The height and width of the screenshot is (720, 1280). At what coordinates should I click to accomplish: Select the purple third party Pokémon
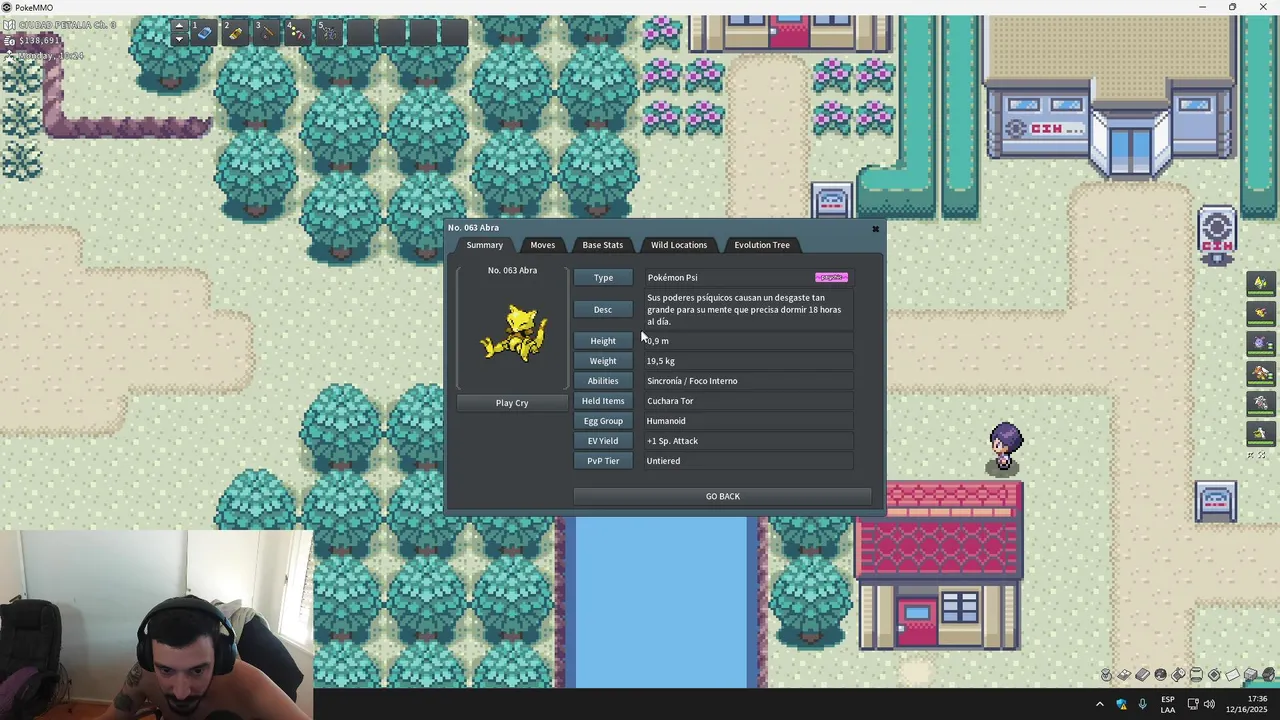(1260, 343)
